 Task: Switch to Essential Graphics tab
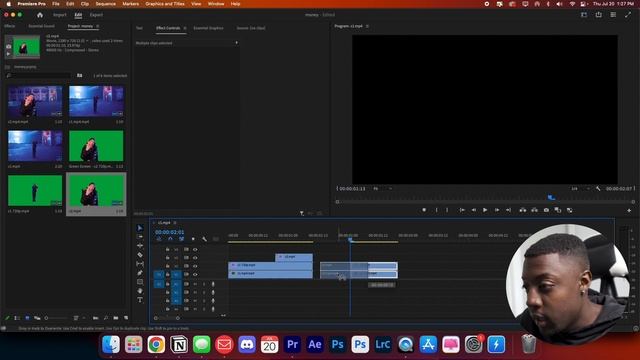208,28
